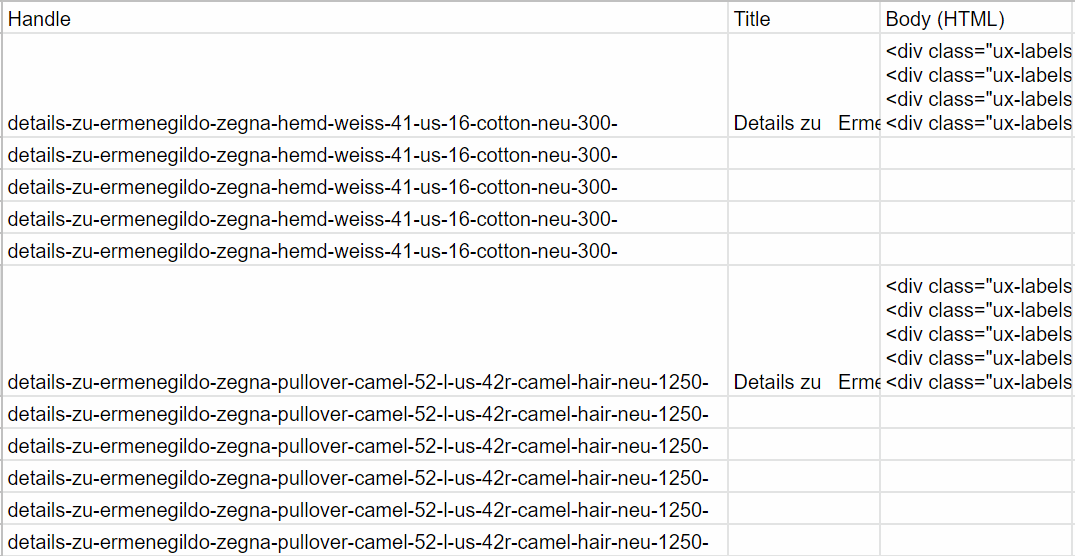Select the pullover-camel handle cell just below the tall one

tap(365, 413)
